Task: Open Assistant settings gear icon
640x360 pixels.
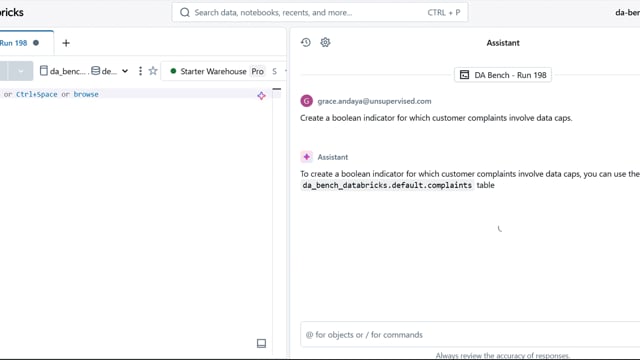Action: point(325,42)
